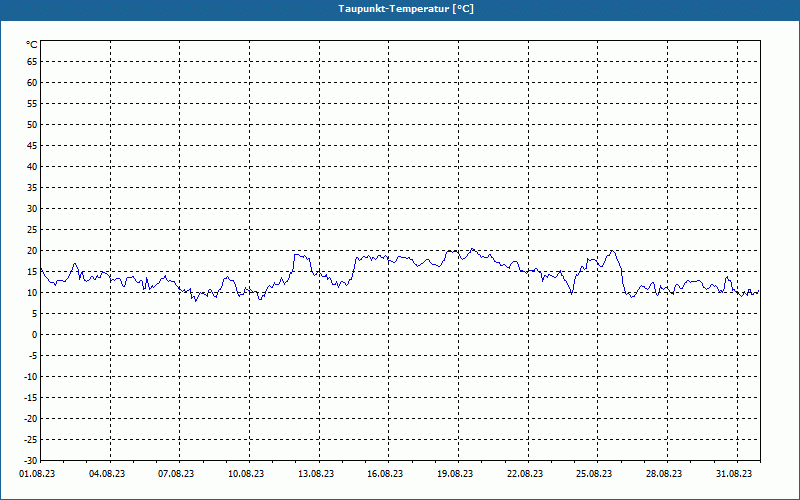Click the 45 value on the temperature axis
800x500 pixels.
click(x=32, y=146)
